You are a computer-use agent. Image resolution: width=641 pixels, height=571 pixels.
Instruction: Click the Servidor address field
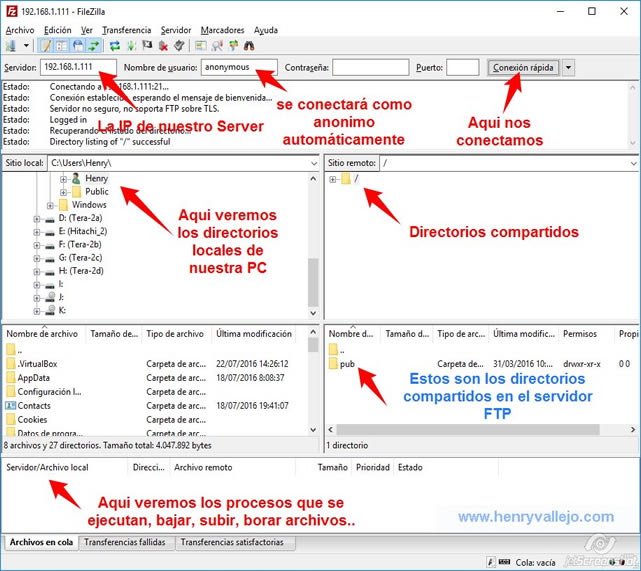click(x=78, y=67)
